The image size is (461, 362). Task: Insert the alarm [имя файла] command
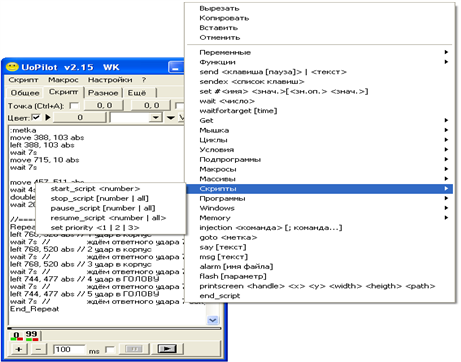(319, 266)
